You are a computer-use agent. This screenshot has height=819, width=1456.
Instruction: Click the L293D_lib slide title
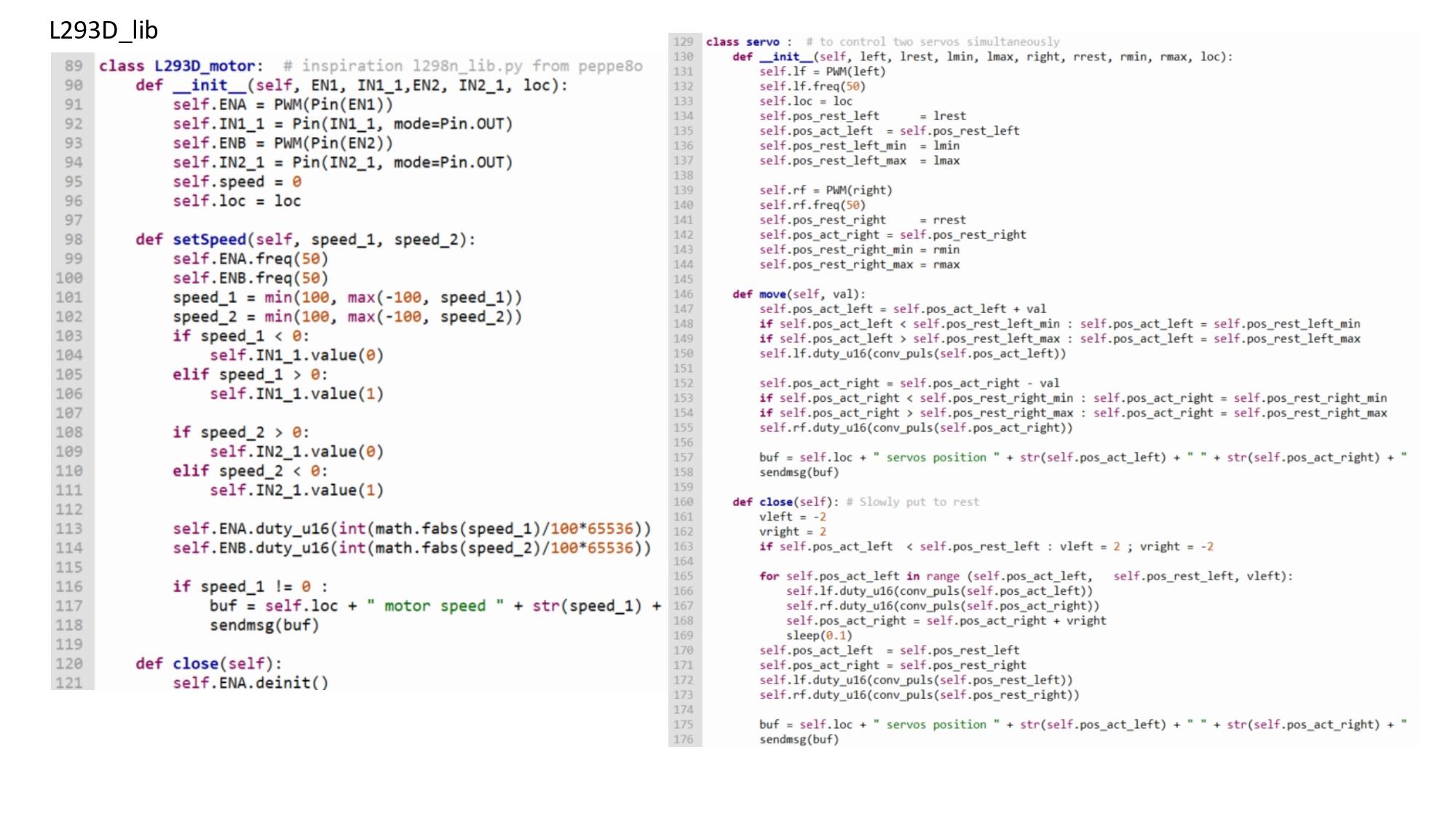(103, 30)
